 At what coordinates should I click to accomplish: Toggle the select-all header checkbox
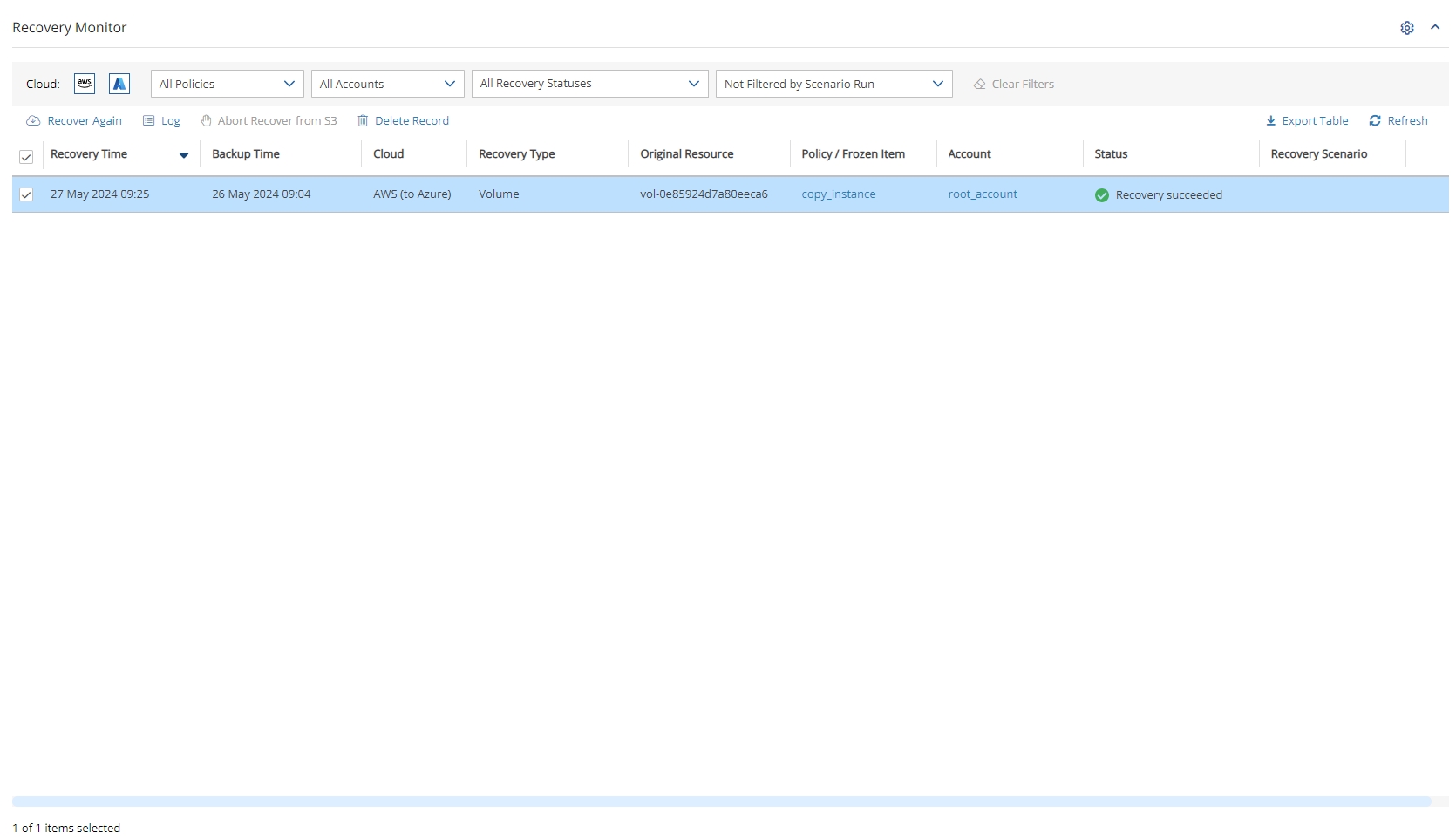click(x=26, y=157)
